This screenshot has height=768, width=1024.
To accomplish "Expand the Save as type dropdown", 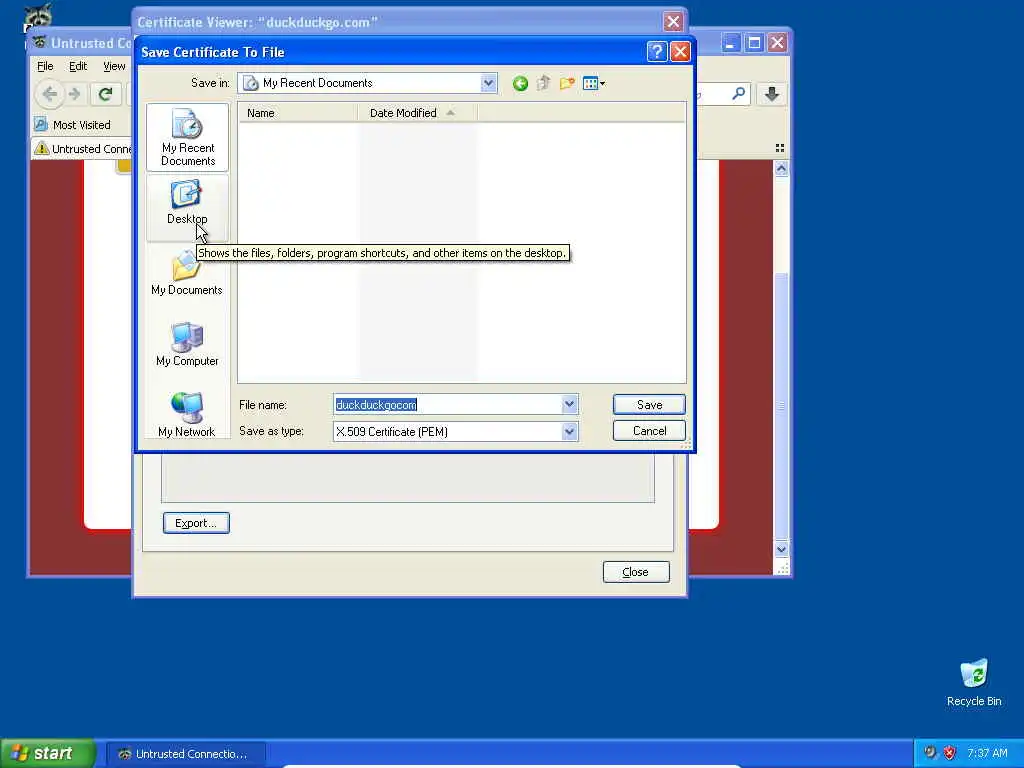I will pyautogui.click(x=569, y=431).
